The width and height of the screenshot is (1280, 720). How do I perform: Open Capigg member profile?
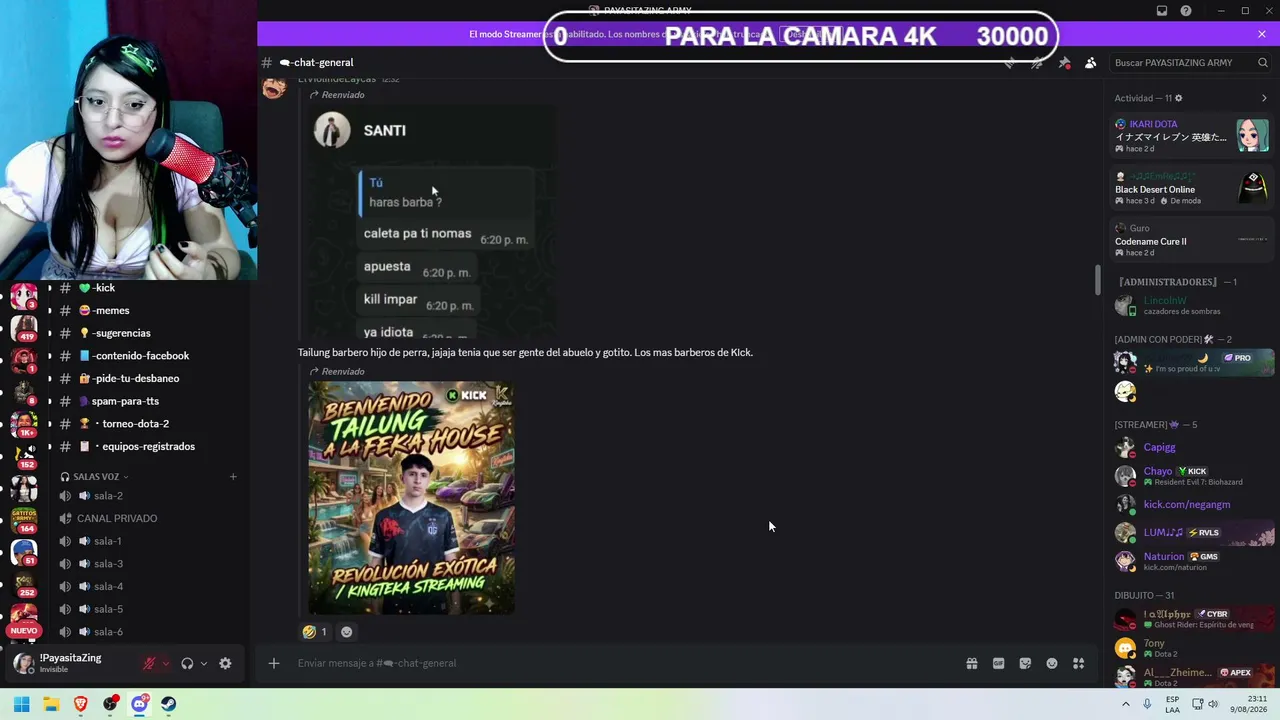[x=1192, y=447]
